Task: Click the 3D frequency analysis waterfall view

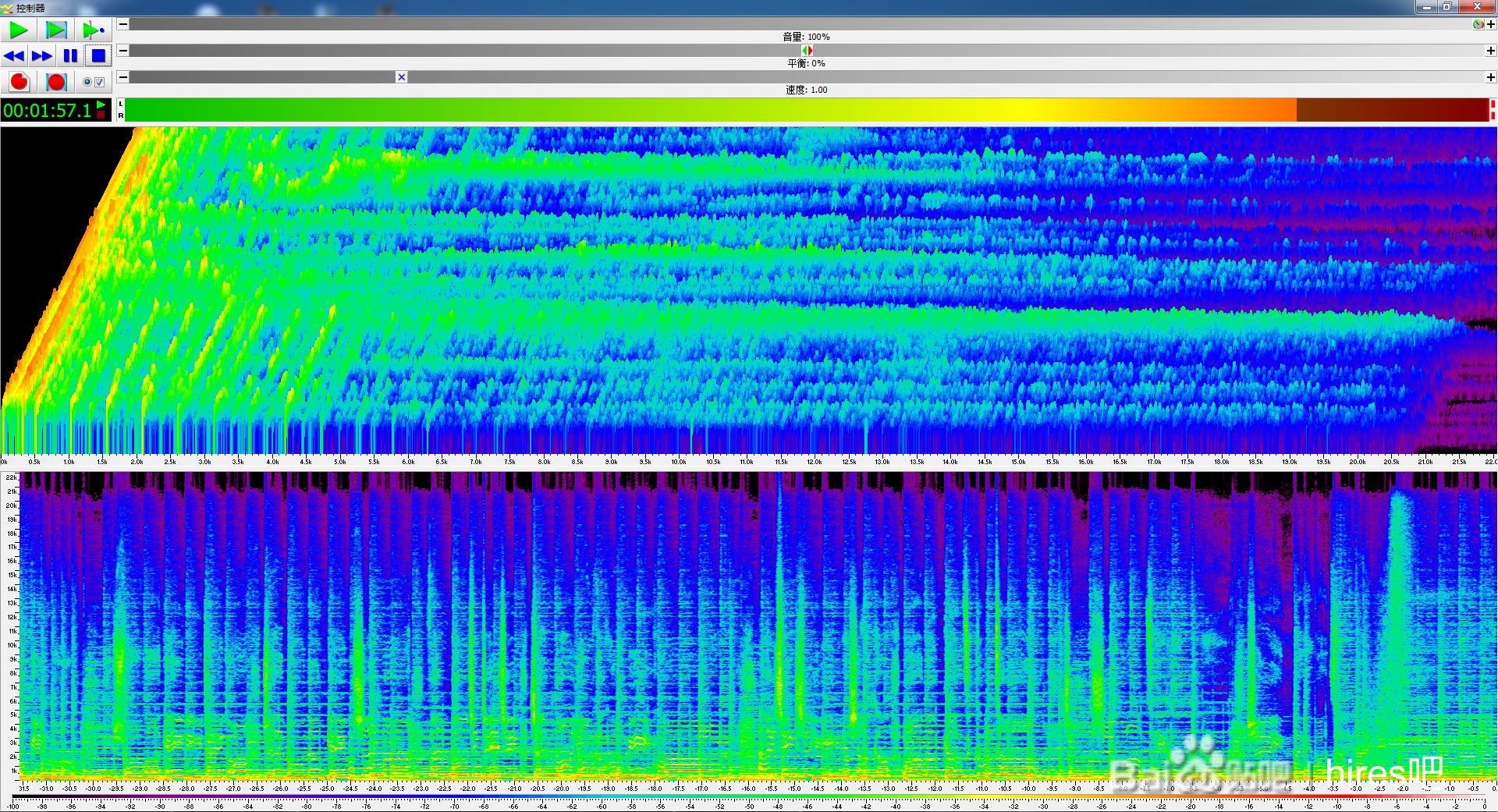Action: [x=749, y=290]
